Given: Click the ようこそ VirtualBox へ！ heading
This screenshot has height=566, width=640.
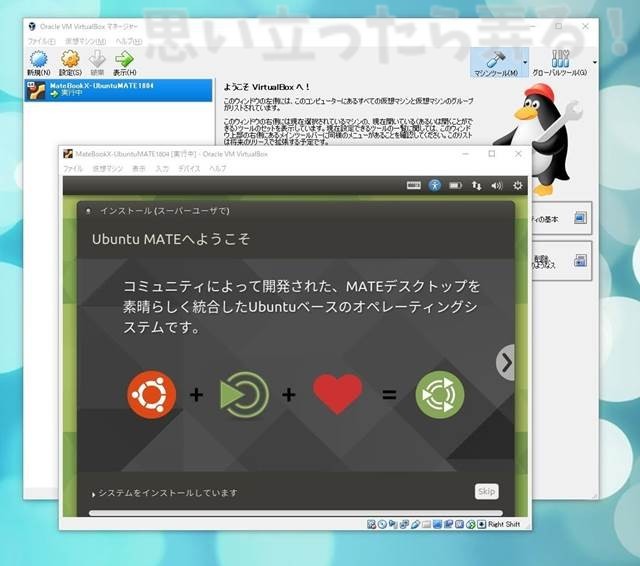Looking at the screenshot, I should [x=267, y=87].
